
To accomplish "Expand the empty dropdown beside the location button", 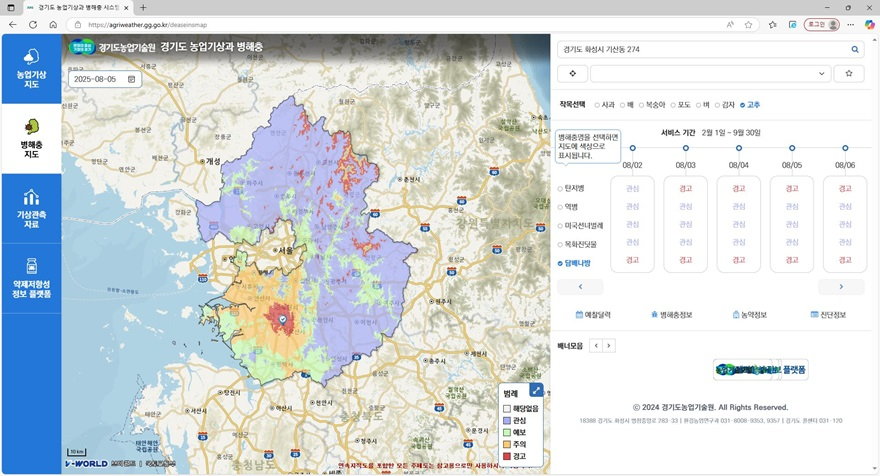I will (711, 74).
